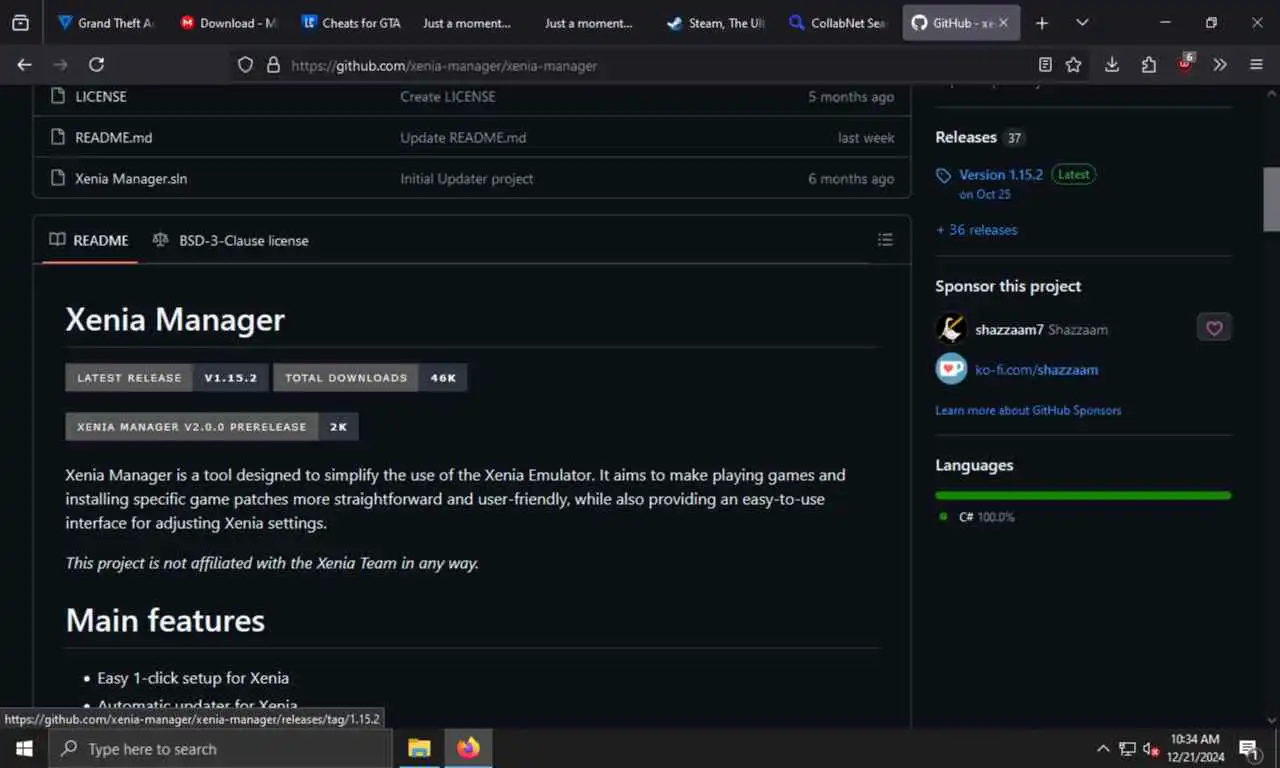Click the Latest Release v1.15.2 badge
Viewport: 1280px width, 768px height.
click(x=166, y=377)
